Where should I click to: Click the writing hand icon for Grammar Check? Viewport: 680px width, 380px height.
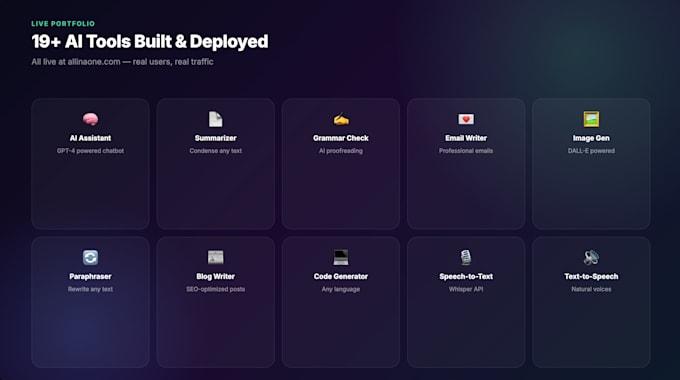click(x=341, y=119)
